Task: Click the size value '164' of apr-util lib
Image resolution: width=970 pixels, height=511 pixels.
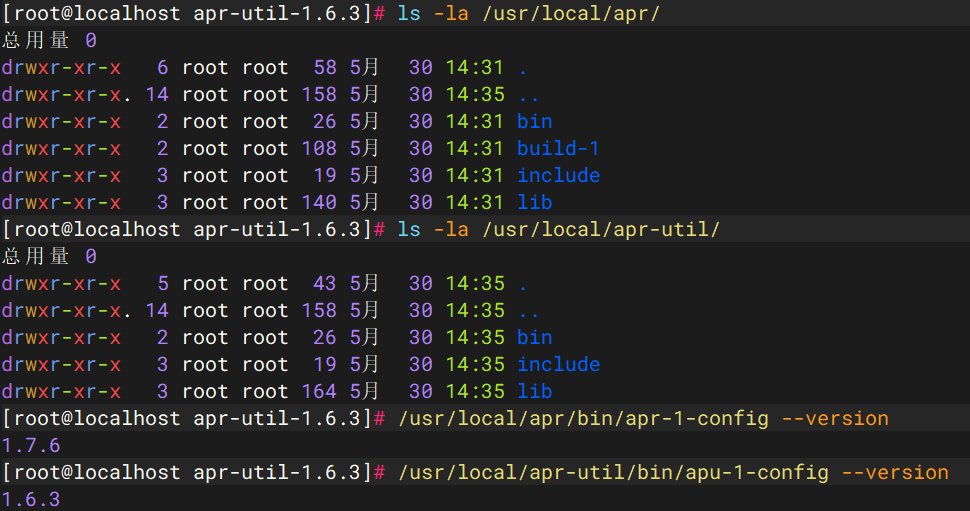Action: 319,391
